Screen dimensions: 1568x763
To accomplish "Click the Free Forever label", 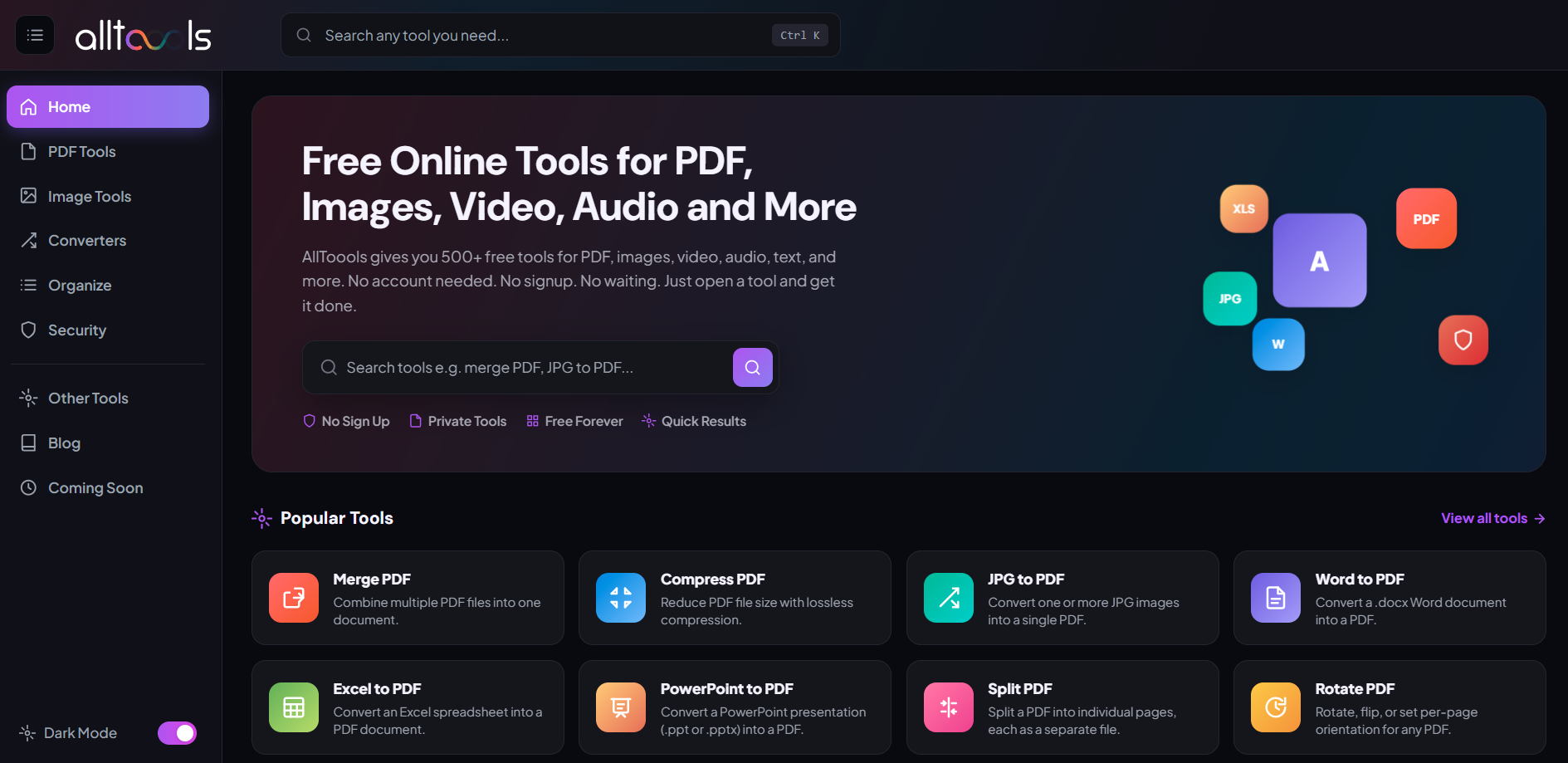I will pos(574,422).
